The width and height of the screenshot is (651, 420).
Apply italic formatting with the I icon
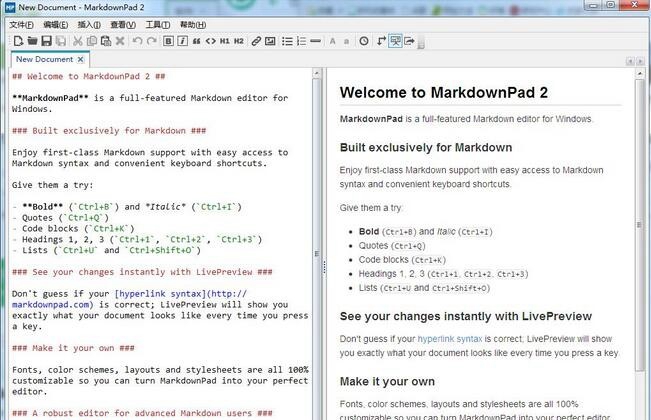point(182,41)
